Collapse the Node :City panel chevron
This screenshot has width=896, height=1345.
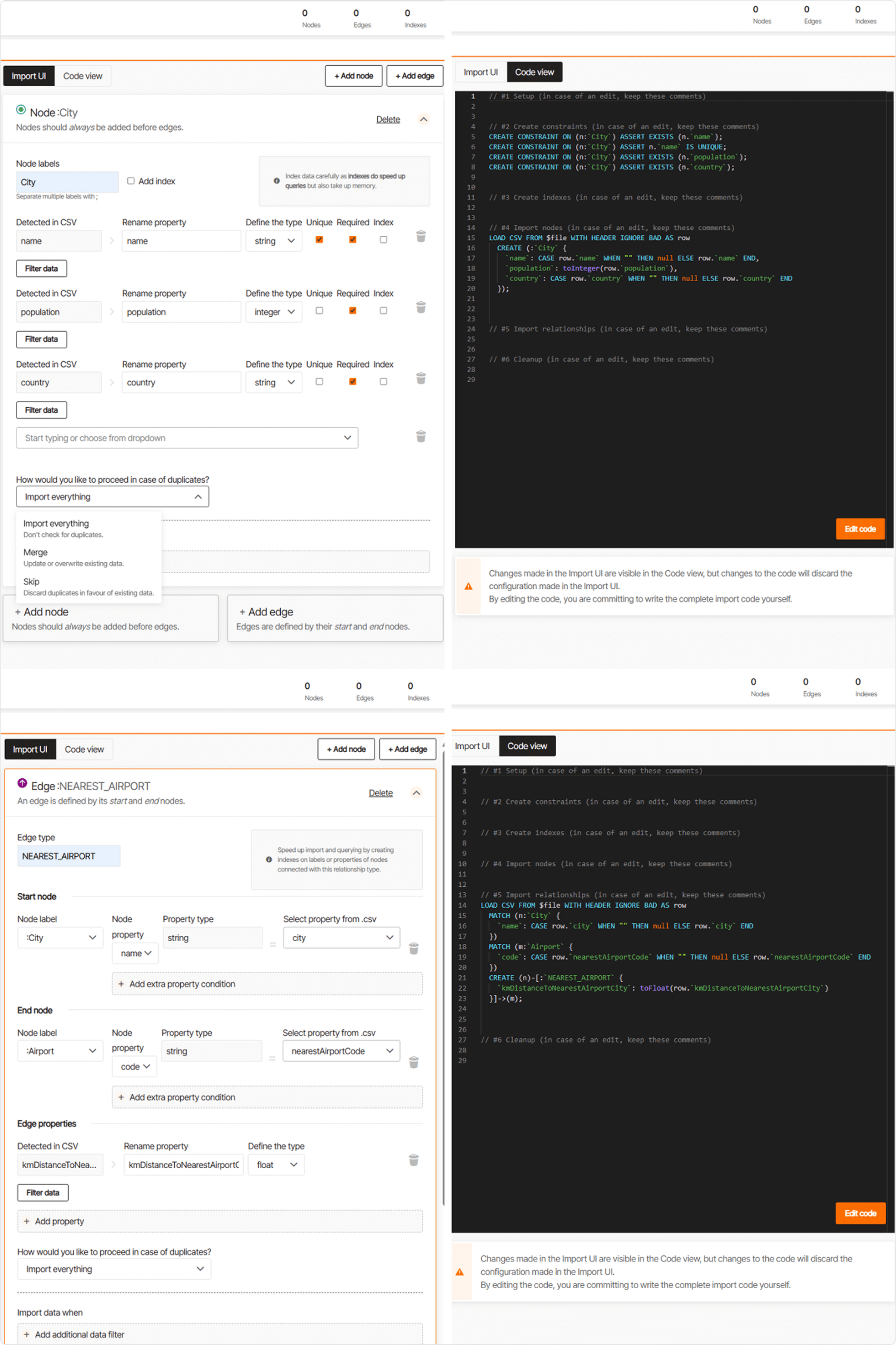pyautogui.click(x=423, y=119)
